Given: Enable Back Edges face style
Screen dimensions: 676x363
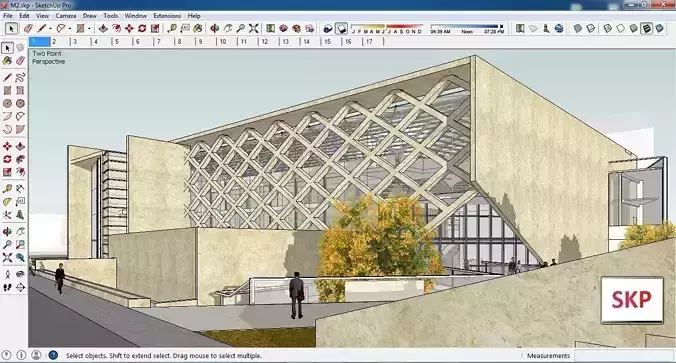Looking at the screenshot, I should 591,28.
